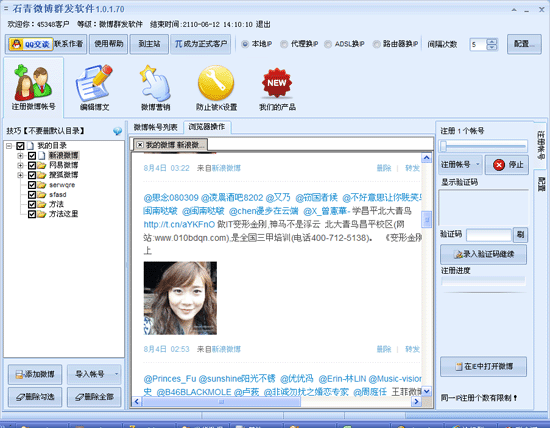Go to 到主站
The image size is (550, 428).
pyautogui.click(x=149, y=44)
